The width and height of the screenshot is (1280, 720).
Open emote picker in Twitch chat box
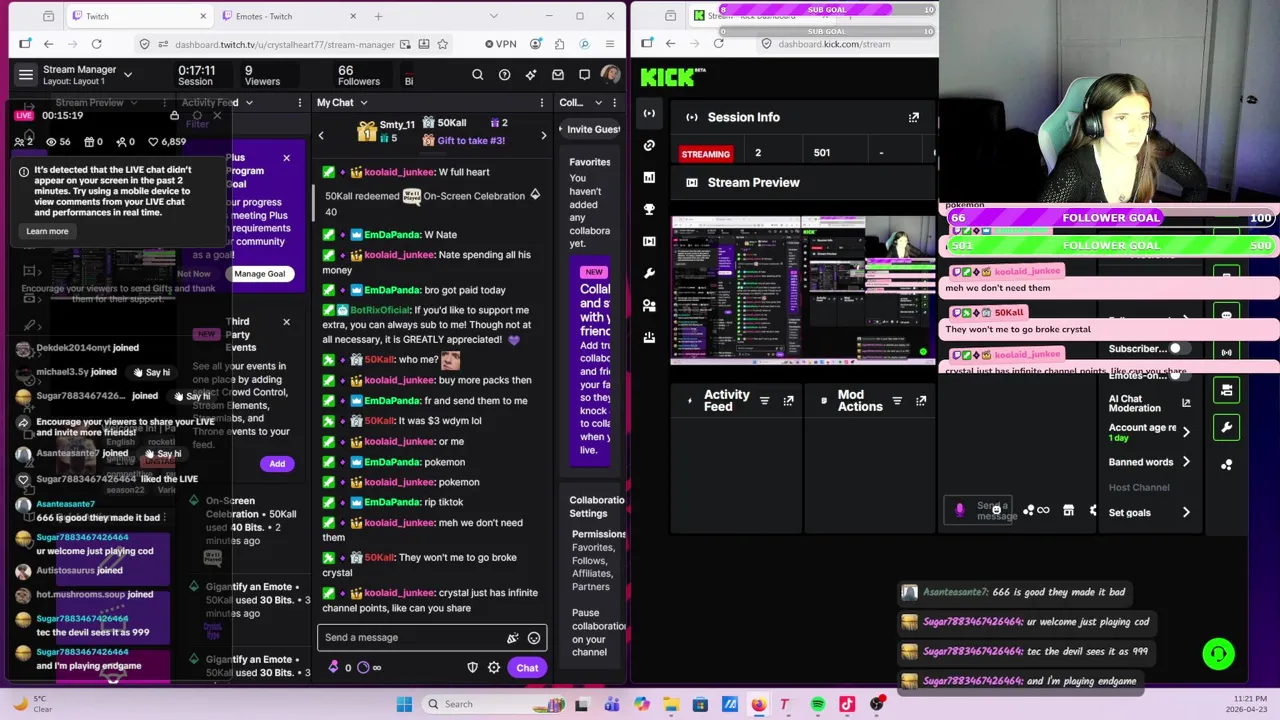(x=534, y=638)
